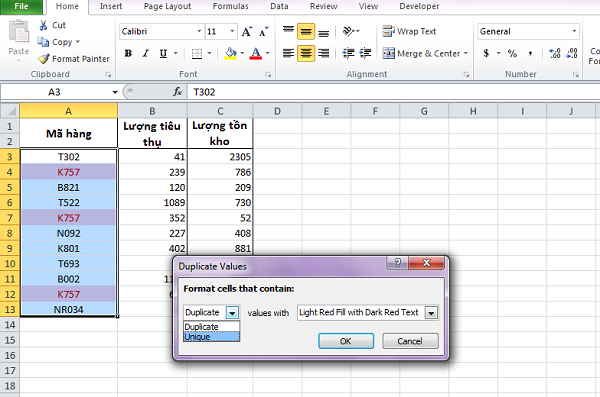Image resolution: width=600 pixels, height=397 pixels.
Task: Open the Light Red Fill format dropdown
Action: pos(431,313)
